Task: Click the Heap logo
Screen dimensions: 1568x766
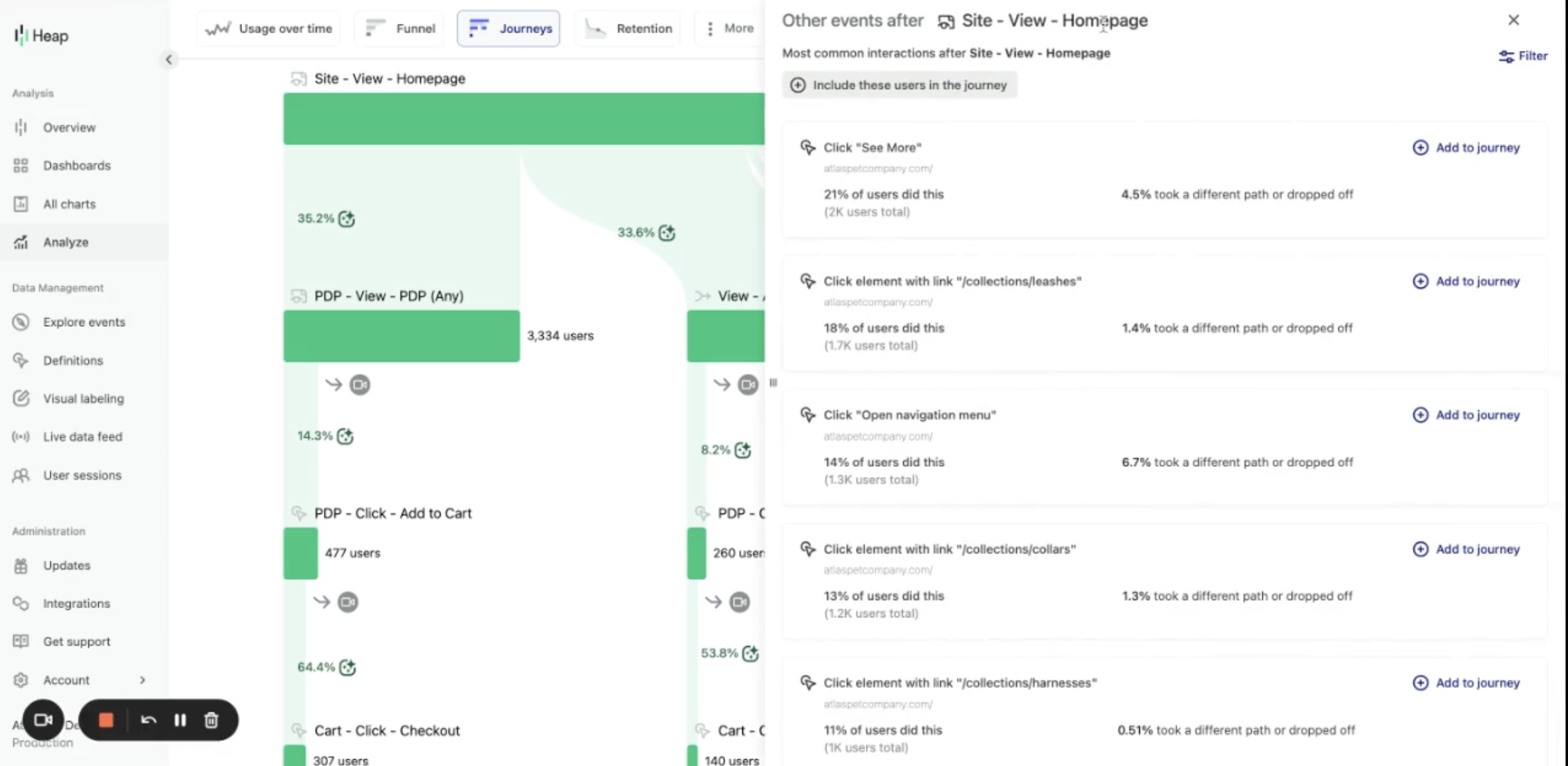Action: (x=41, y=36)
